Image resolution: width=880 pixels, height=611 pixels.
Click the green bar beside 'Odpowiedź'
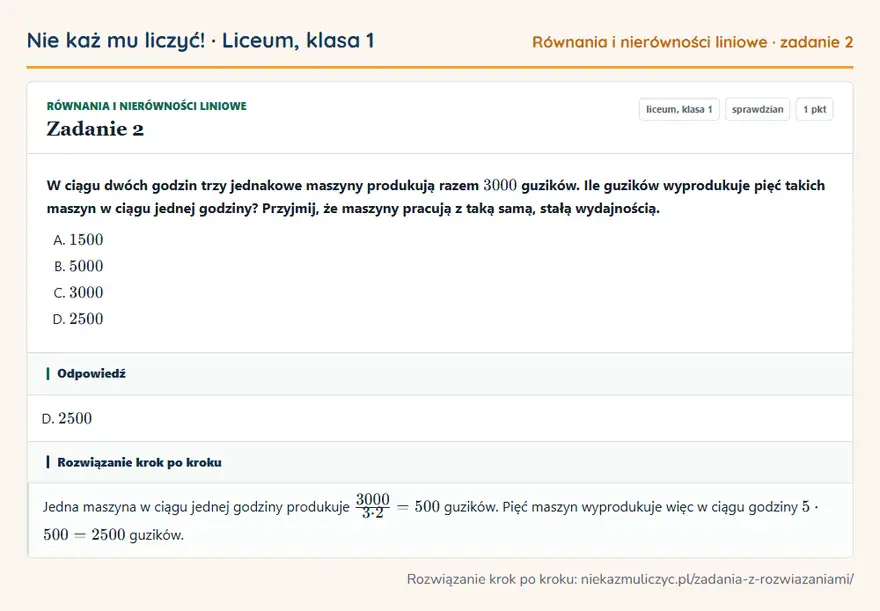(48, 374)
